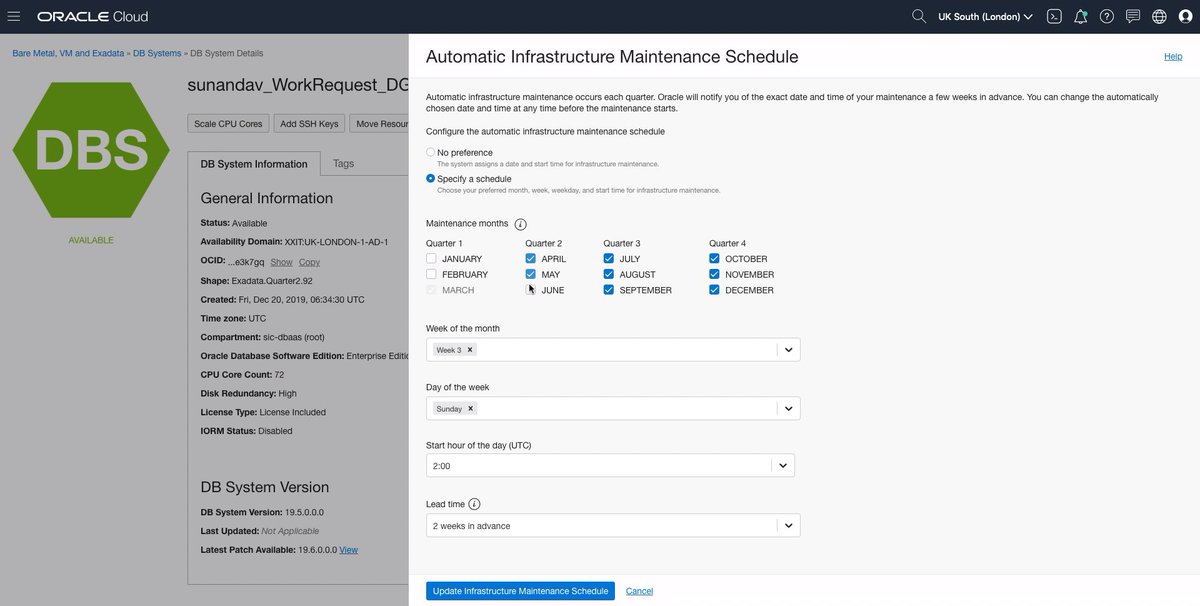View the latest patch 19.6.0.0.0

[348, 550]
